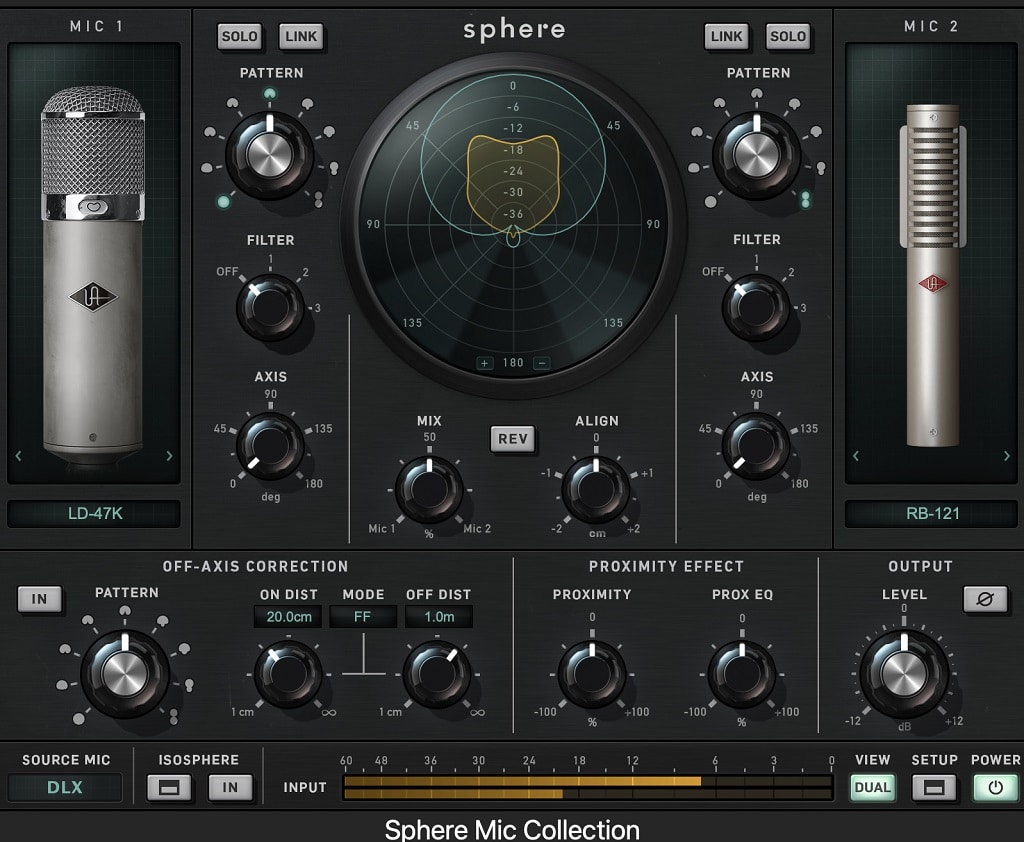Toggle Mic 2 SOLO button

(788, 37)
